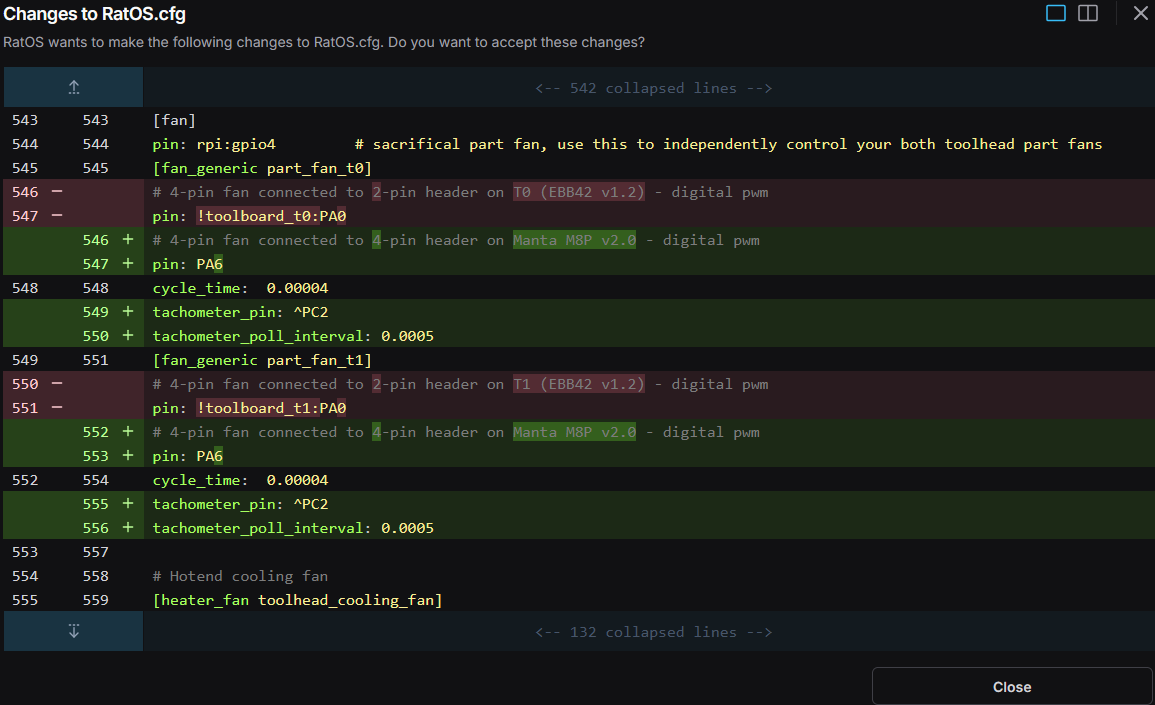This screenshot has width=1155, height=705.
Task: Click added 'pin: PA6' on line 553
Action: pos(188,456)
